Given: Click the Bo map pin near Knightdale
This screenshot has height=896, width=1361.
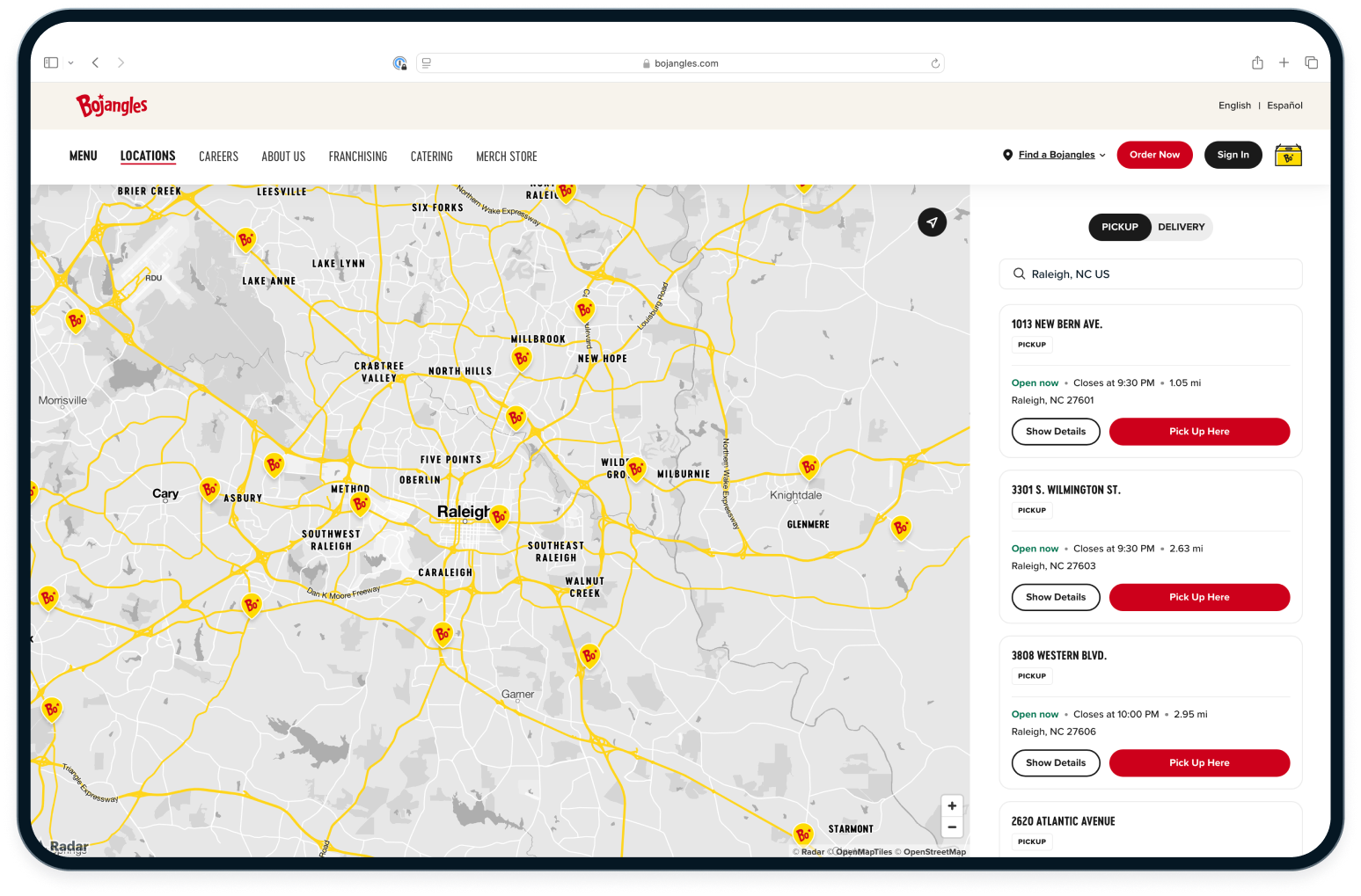Looking at the screenshot, I should point(809,467).
